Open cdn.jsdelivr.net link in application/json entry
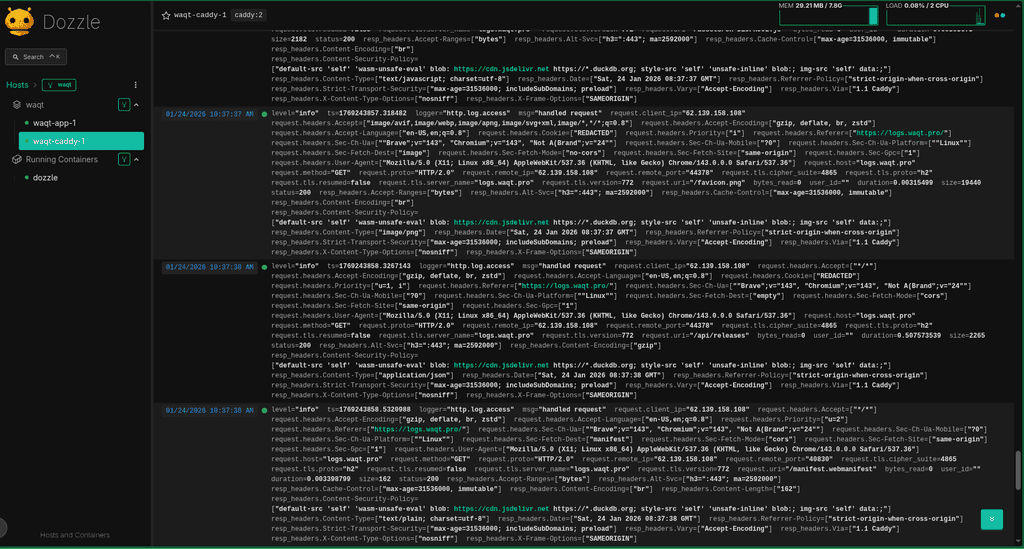The width and height of the screenshot is (1024, 549). point(501,366)
